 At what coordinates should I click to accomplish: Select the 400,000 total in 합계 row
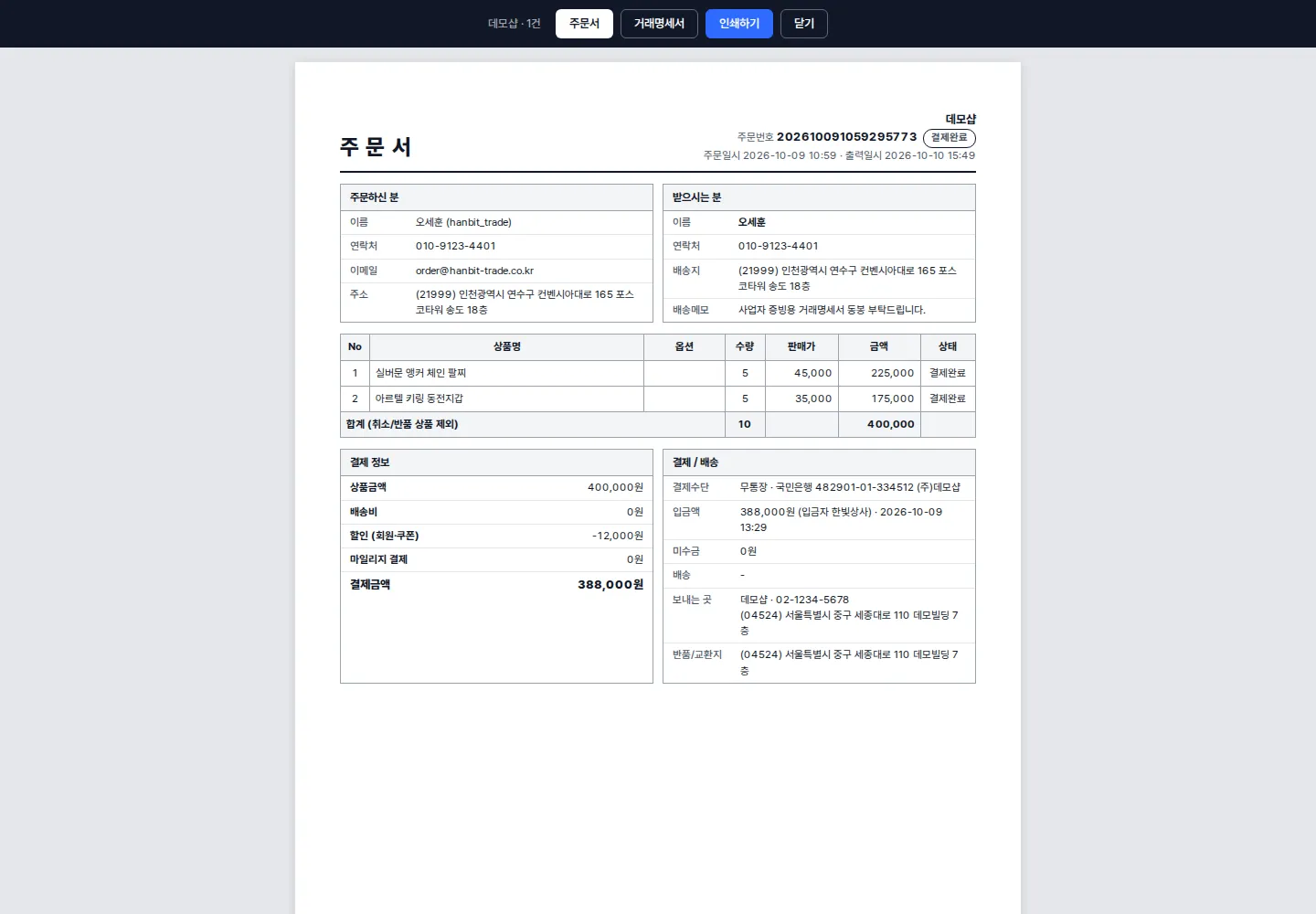(891, 424)
